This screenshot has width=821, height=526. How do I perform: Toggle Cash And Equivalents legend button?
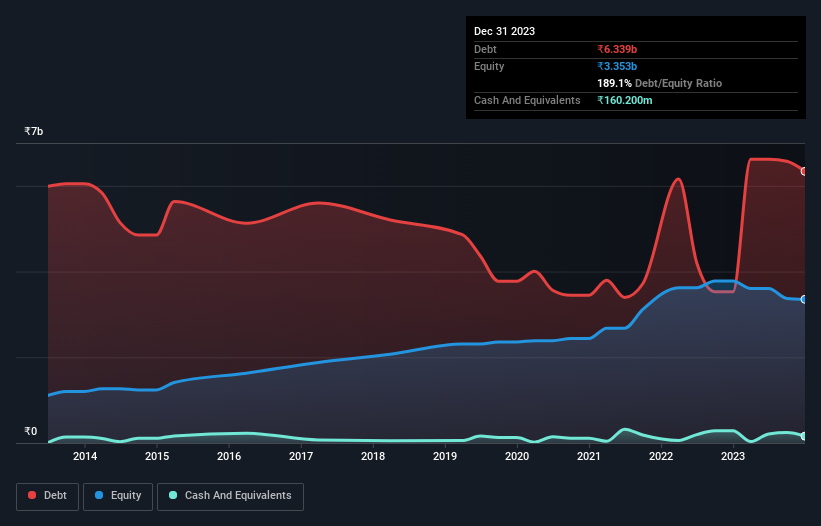tap(230, 496)
